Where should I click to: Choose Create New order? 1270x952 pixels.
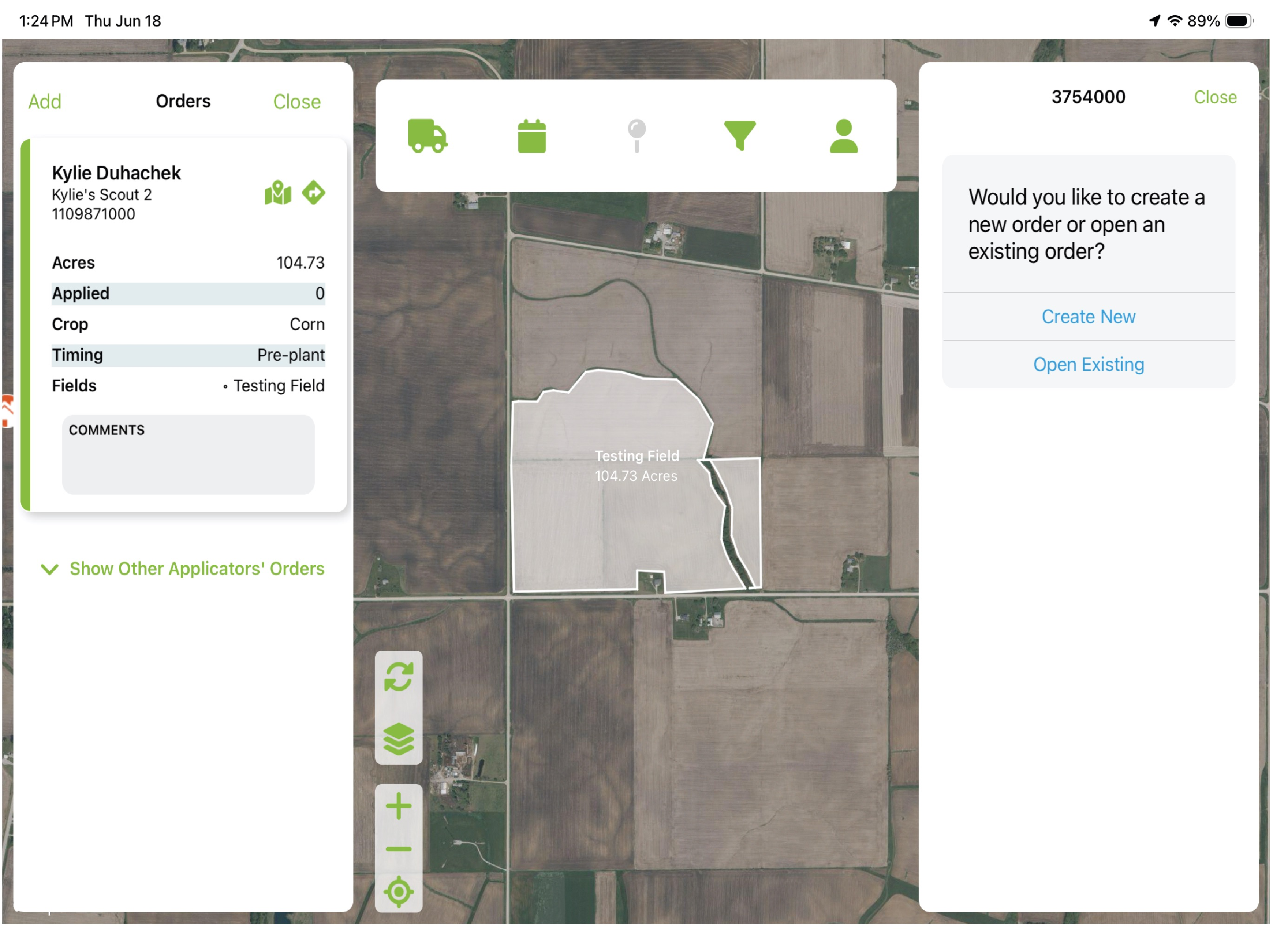(1088, 317)
